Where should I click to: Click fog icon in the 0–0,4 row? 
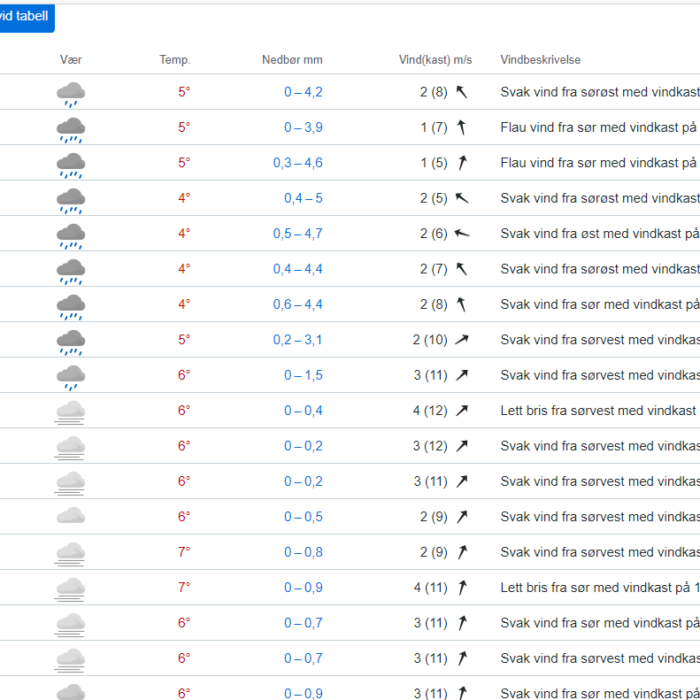click(x=71, y=412)
